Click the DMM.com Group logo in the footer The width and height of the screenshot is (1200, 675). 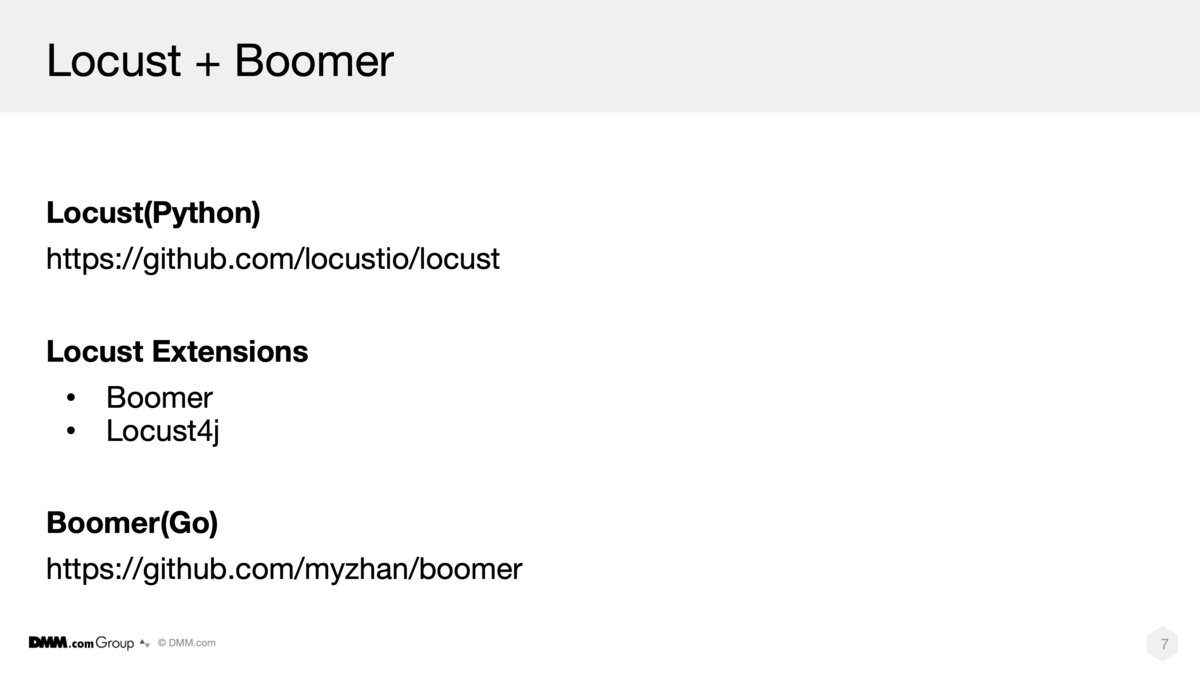(81, 643)
